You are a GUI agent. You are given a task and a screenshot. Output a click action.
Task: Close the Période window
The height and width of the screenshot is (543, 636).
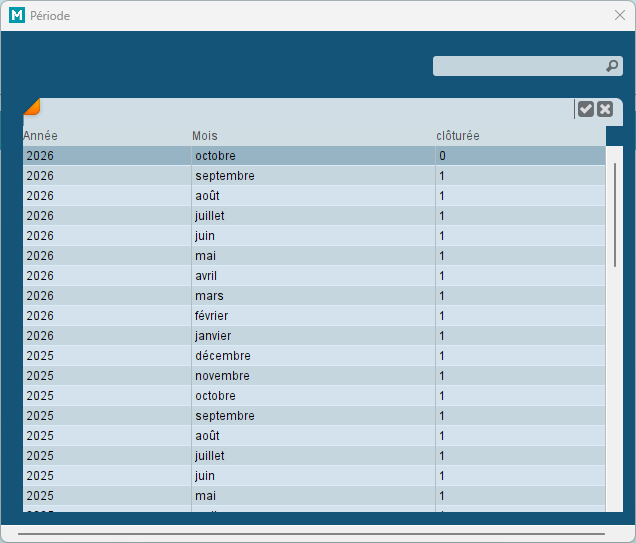[x=619, y=15]
